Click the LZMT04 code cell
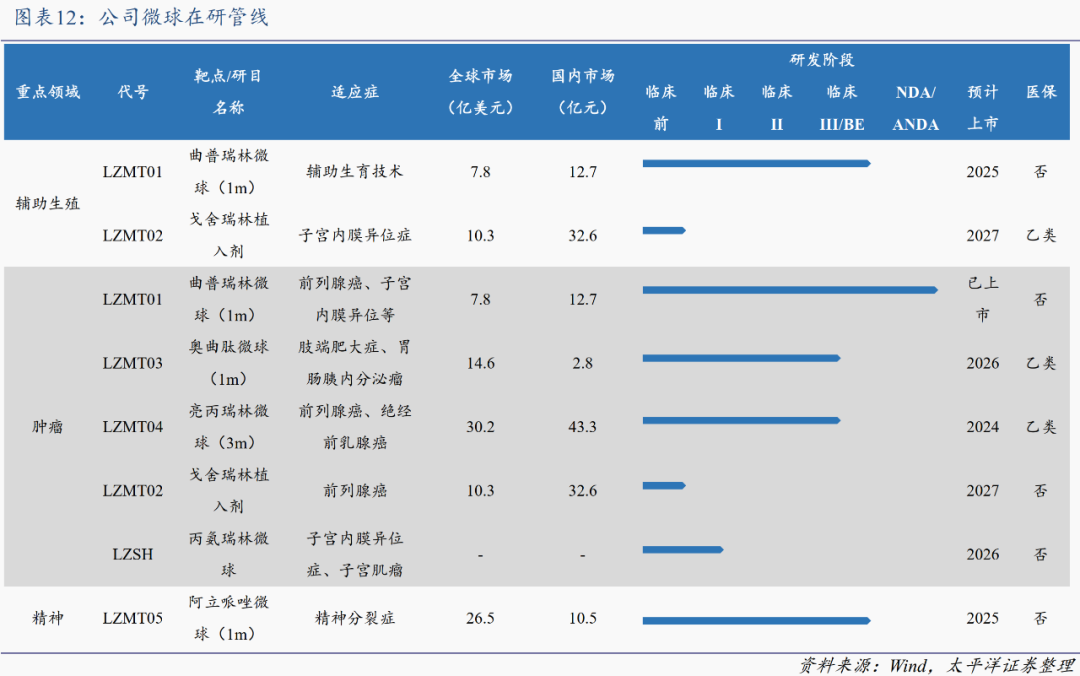1080x676 pixels. click(x=132, y=427)
